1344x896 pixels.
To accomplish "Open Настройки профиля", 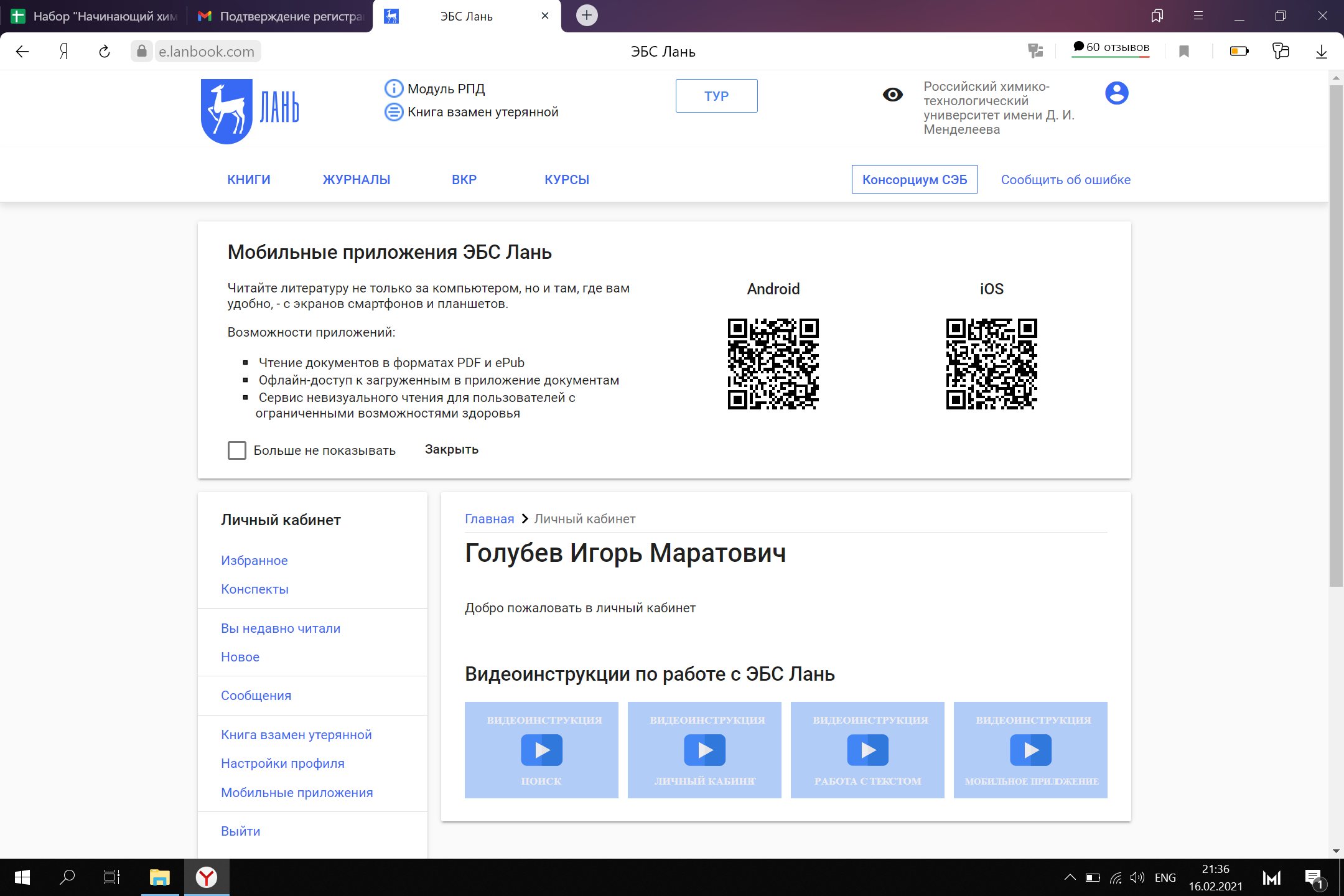I will [283, 763].
